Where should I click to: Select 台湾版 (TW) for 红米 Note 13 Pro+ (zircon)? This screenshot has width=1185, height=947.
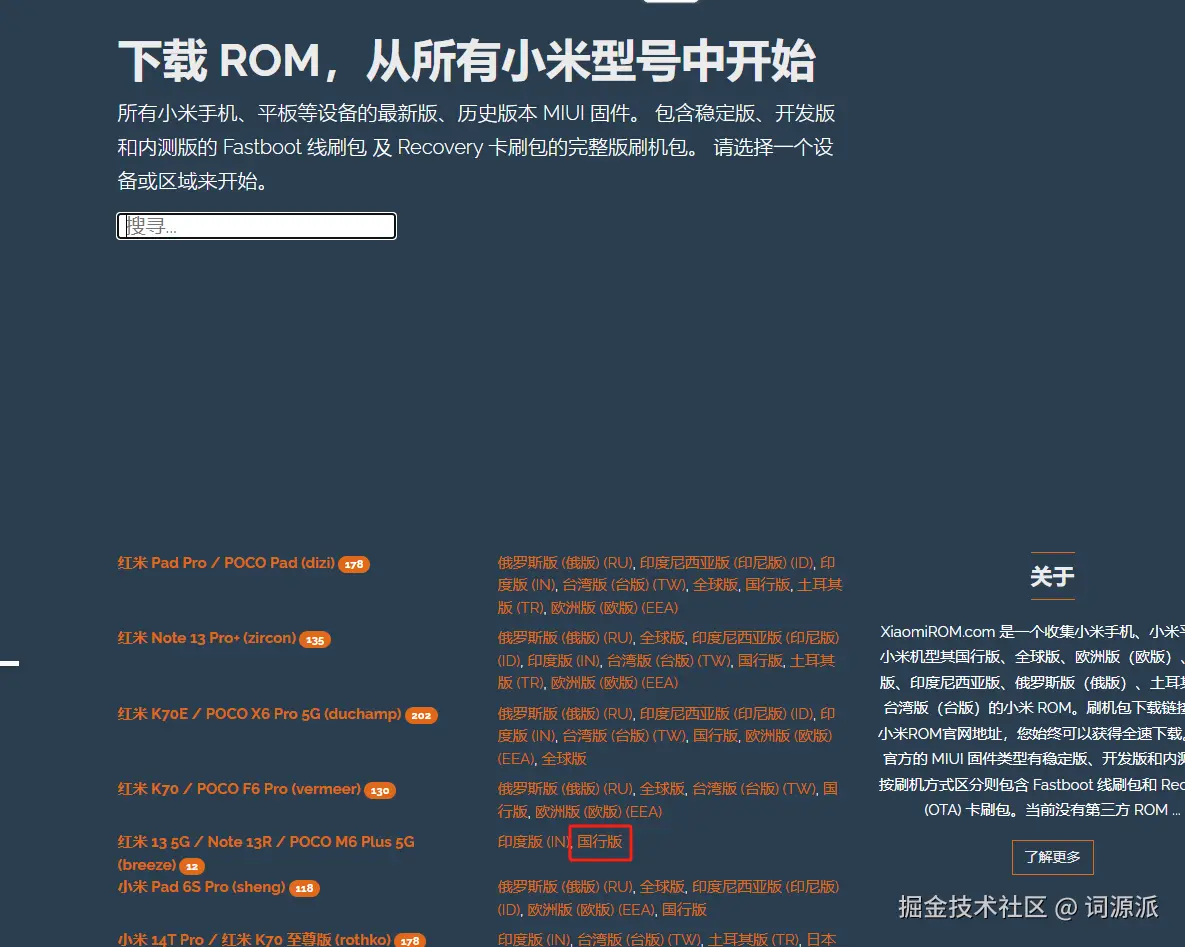pos(668,661)
